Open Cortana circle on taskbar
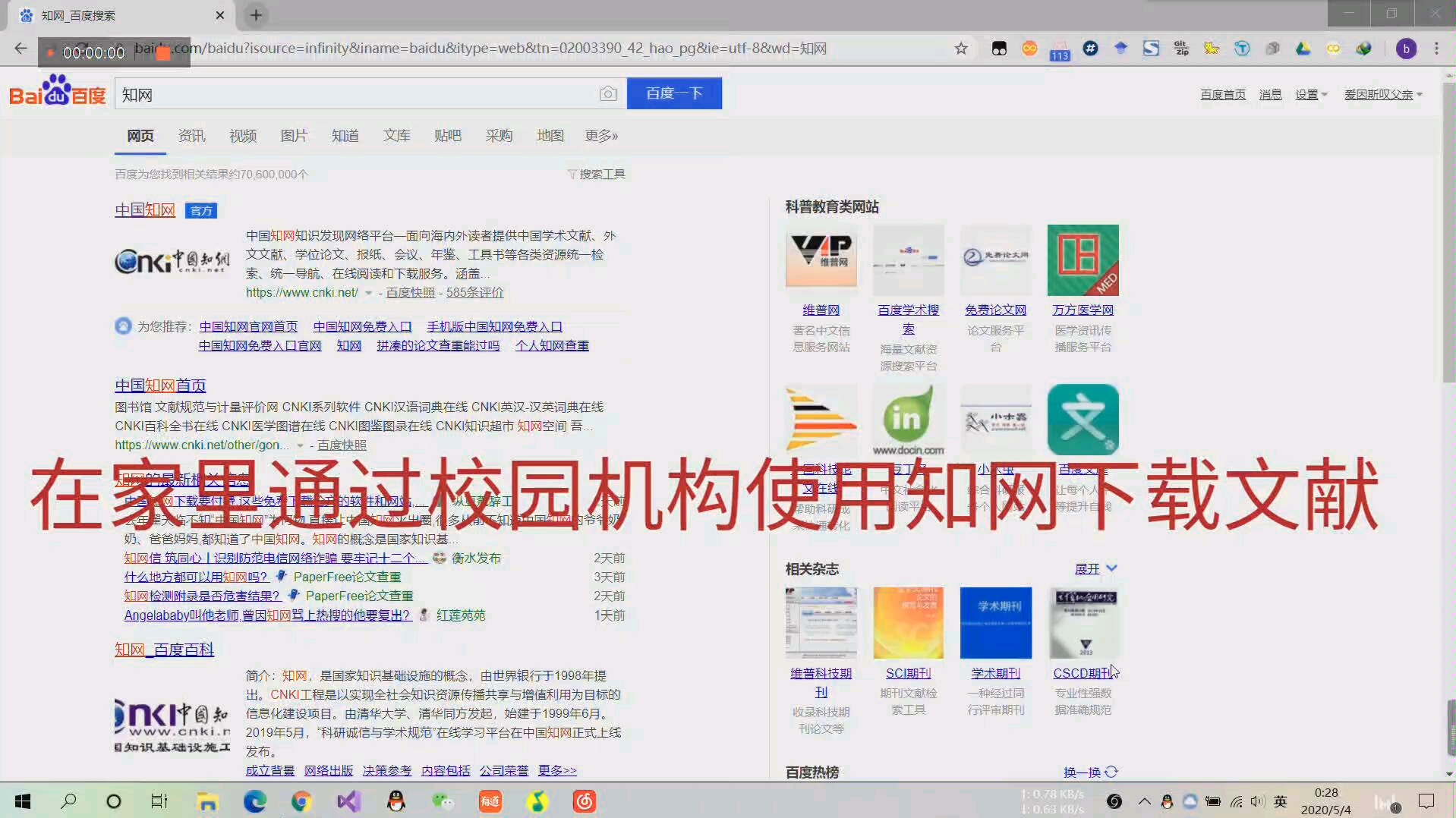Image resolution: width=1456 pixels, height=818 pixels. 114,801
